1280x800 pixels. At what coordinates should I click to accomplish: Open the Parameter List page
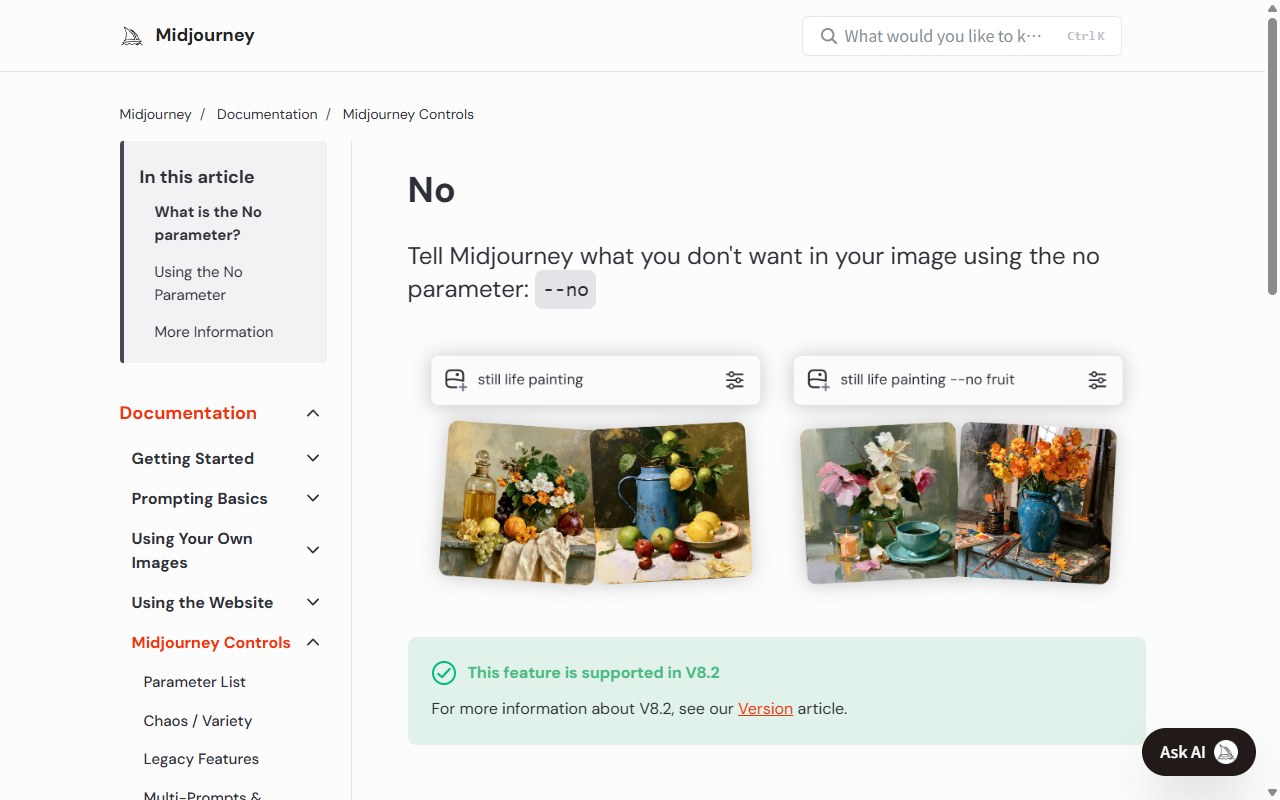point(195,682)
